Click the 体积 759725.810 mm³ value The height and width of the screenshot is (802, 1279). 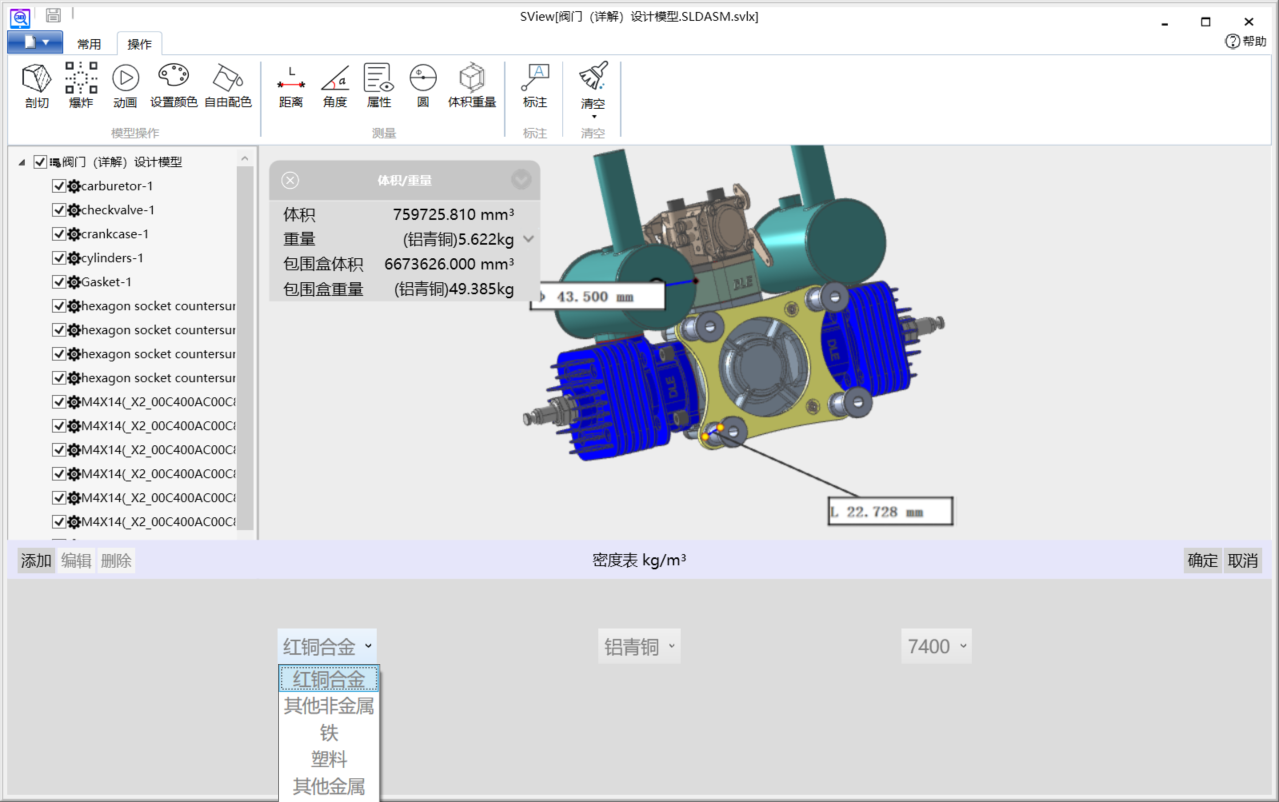pos(453,214)
